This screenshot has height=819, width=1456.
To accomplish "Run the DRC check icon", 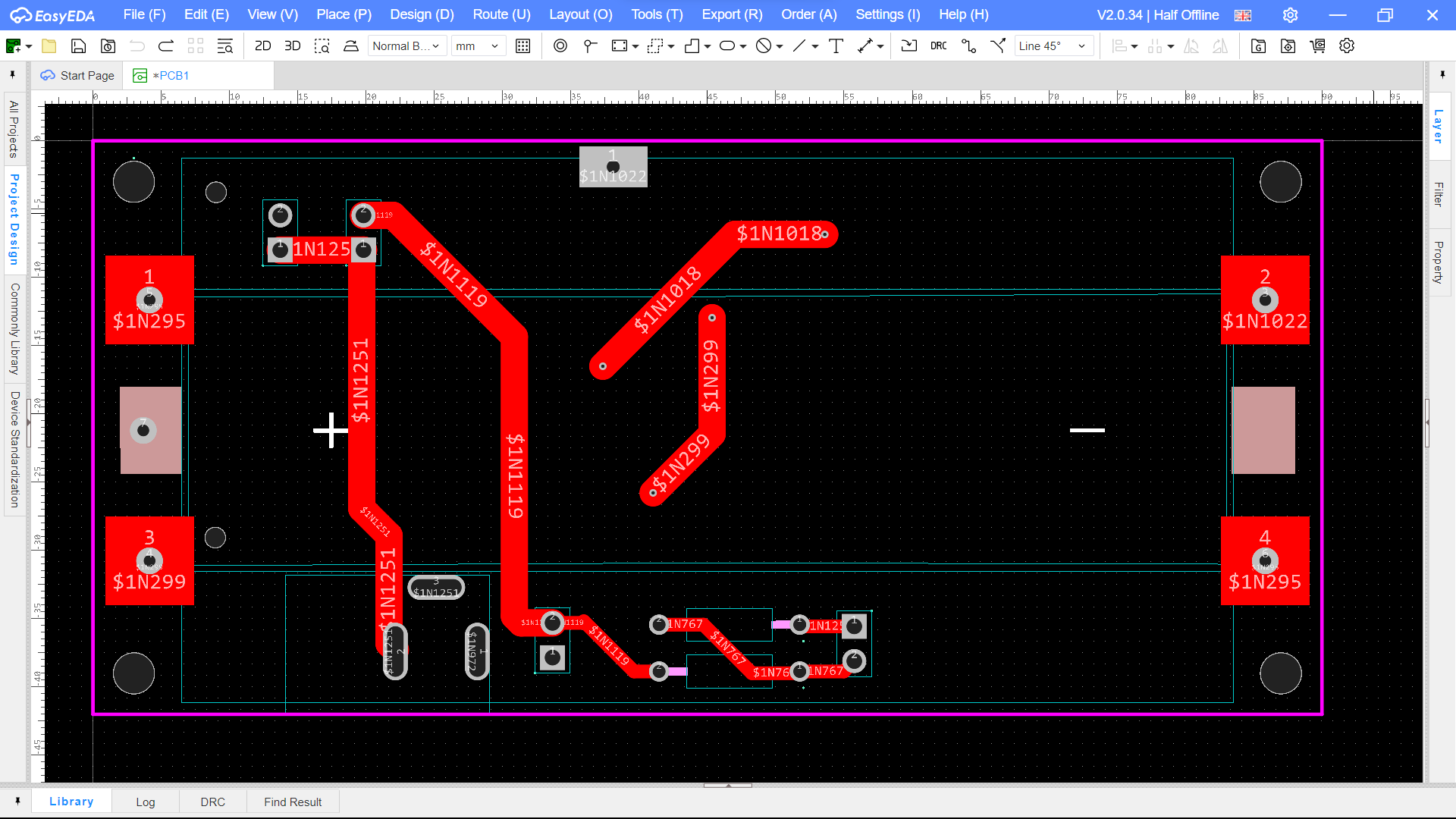I will (938, 46).
